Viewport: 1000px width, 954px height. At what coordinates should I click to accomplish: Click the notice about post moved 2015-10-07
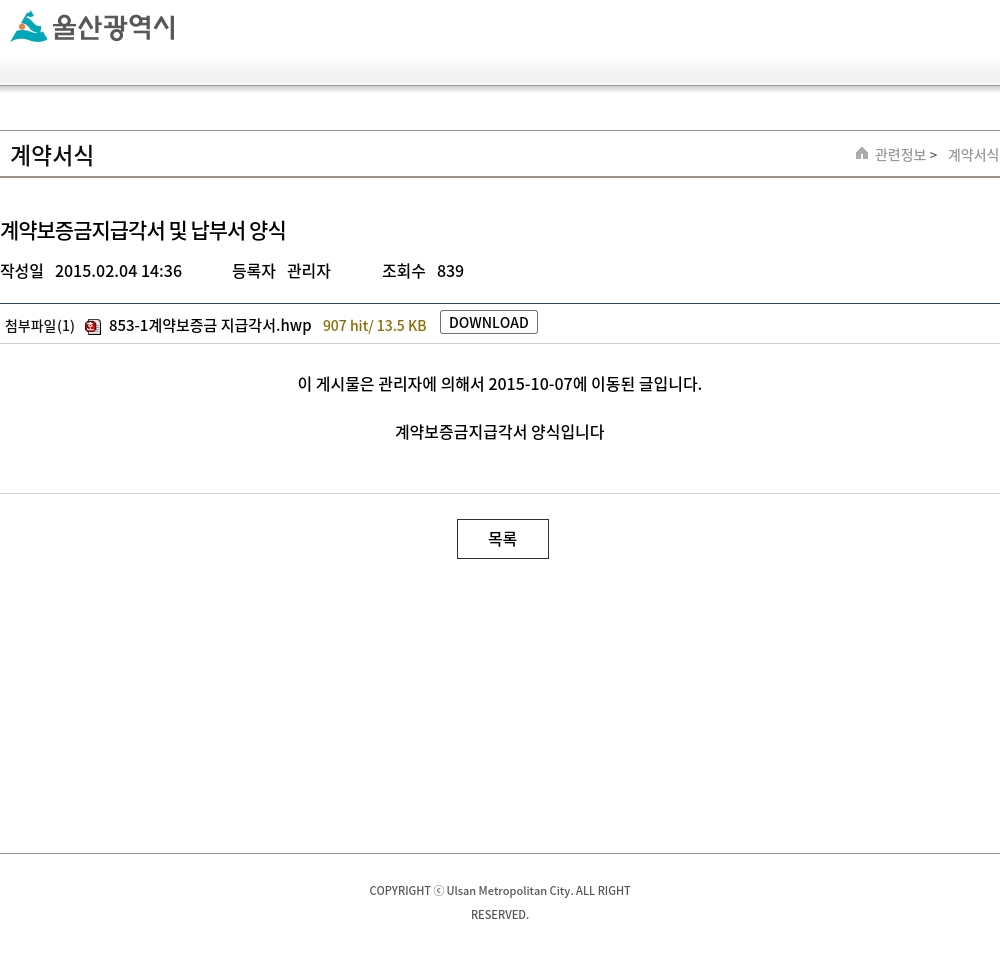point(499,385)
